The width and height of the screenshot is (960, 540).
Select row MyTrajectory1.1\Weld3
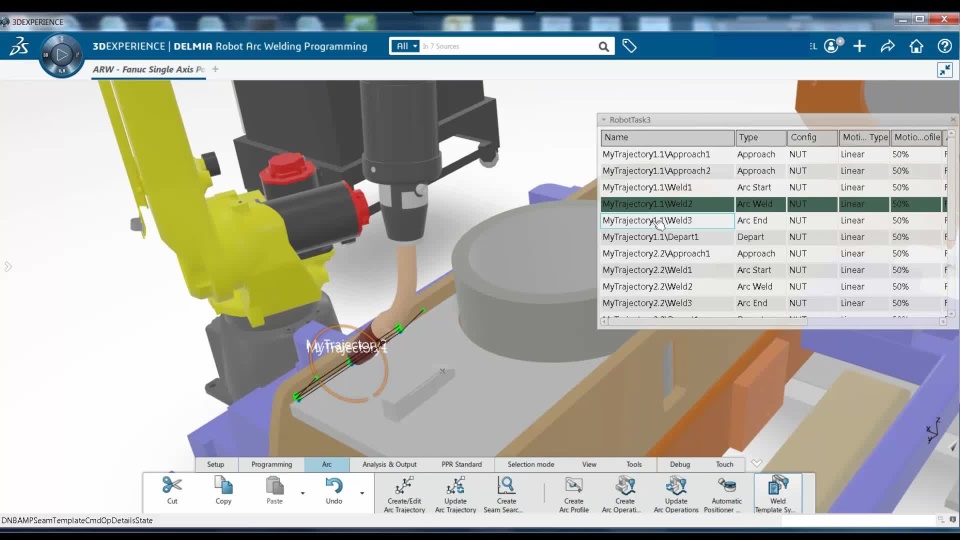pos(773,220)
